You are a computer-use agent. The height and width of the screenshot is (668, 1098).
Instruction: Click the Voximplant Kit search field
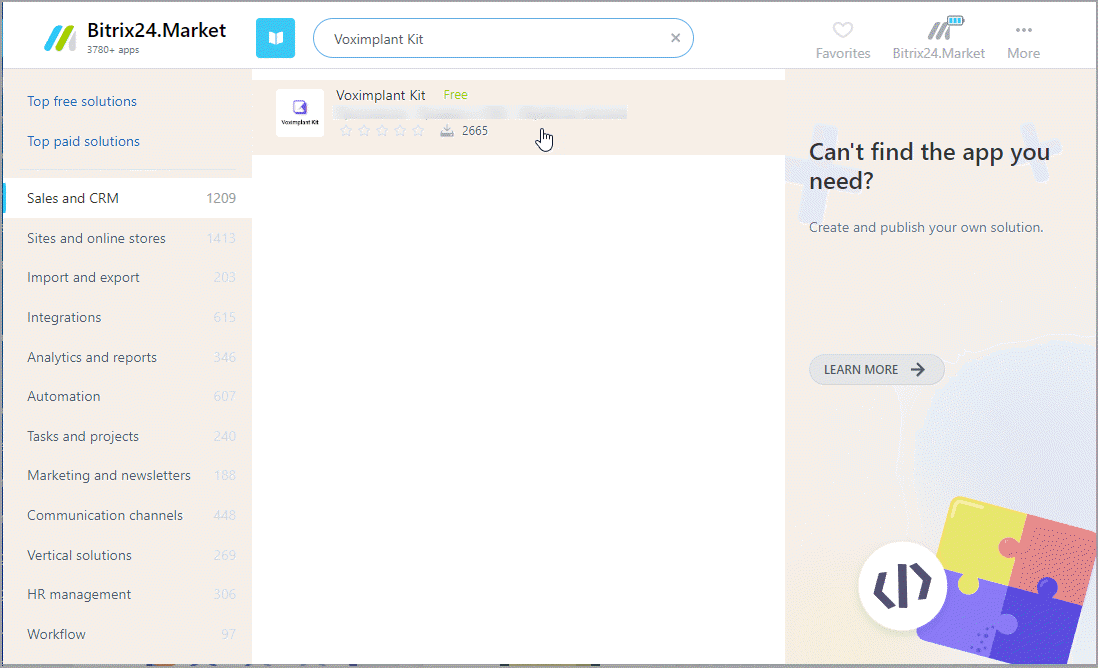[x=503, y=39]
